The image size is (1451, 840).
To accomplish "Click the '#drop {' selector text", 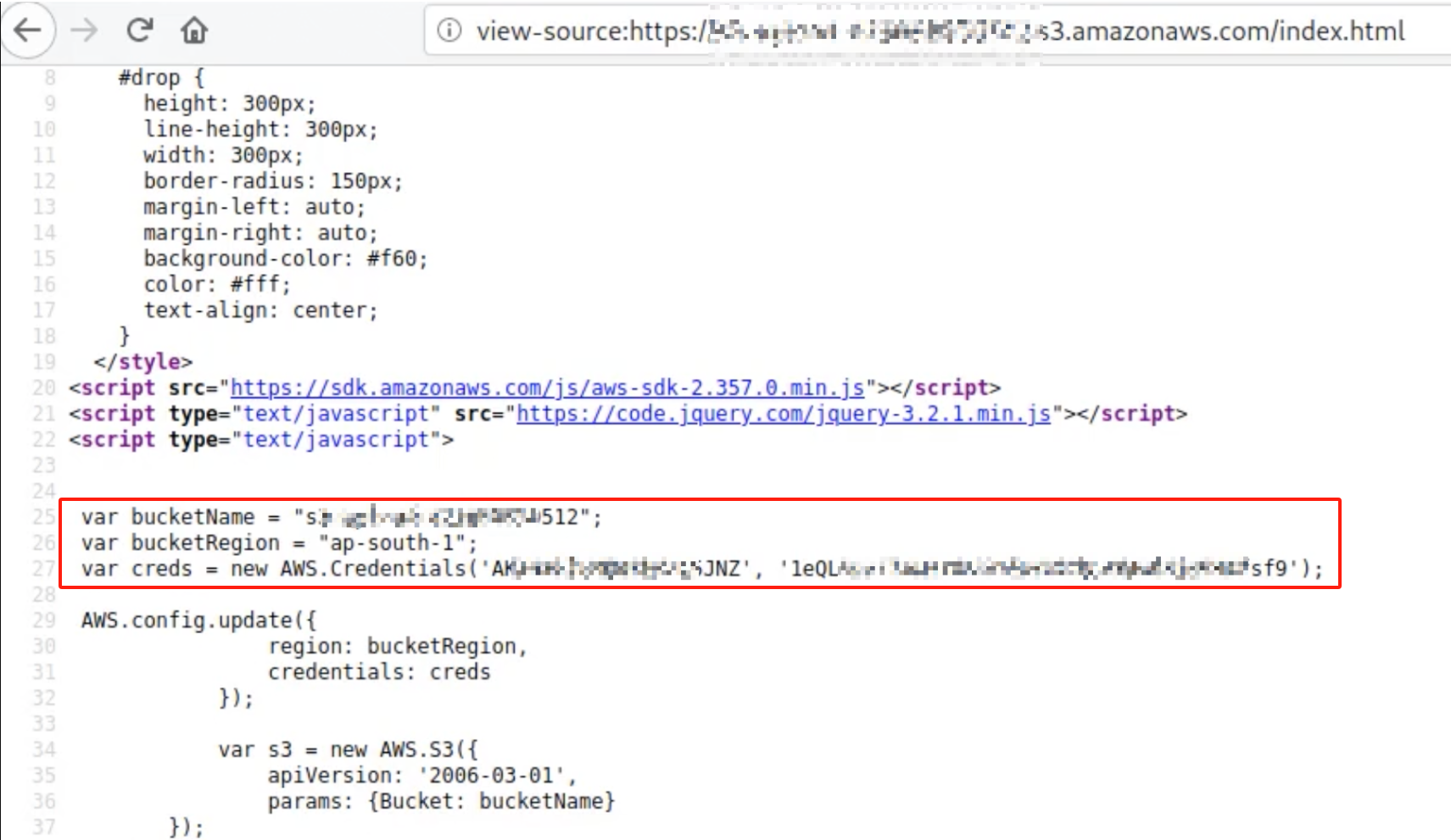I will [x=161, y=78].
